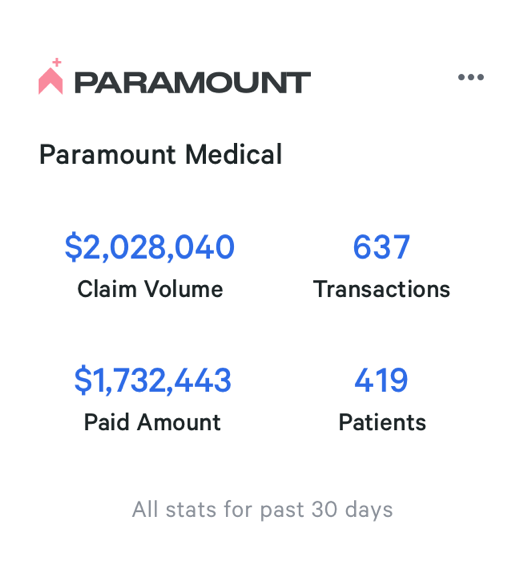Click the PARAMOUNT wordmark logo text
The image size is (524, 578).
coord(193,82)
